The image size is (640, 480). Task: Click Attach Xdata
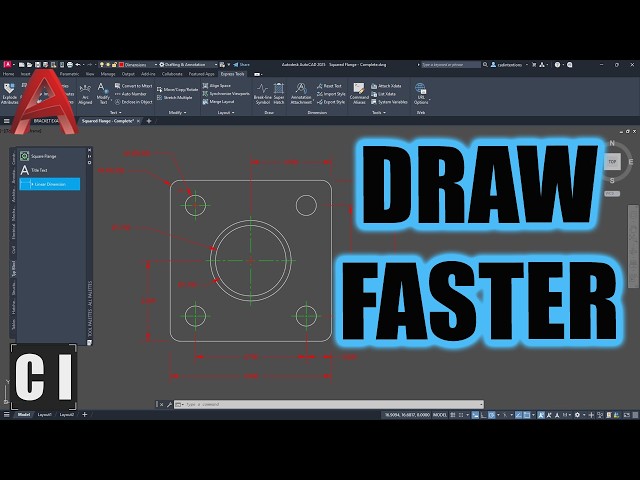click(x=386, y=86)
